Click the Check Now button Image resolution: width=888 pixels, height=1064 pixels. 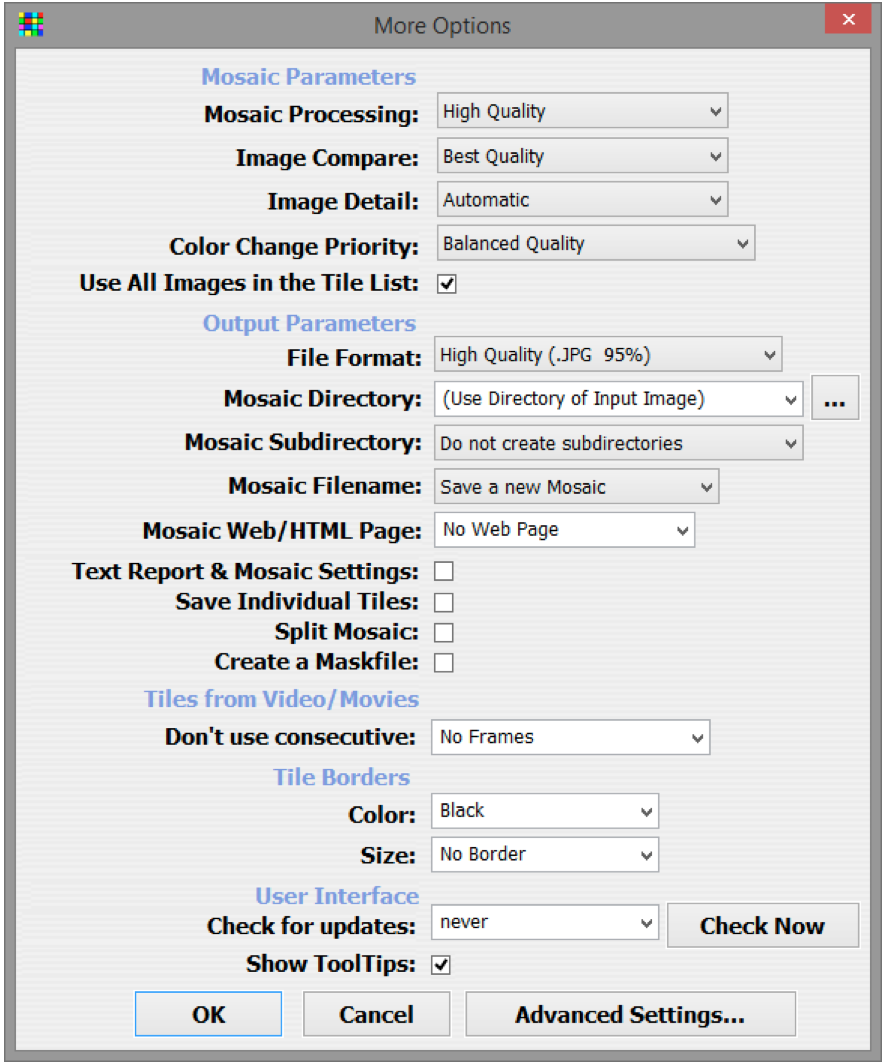tap(763, 926)
